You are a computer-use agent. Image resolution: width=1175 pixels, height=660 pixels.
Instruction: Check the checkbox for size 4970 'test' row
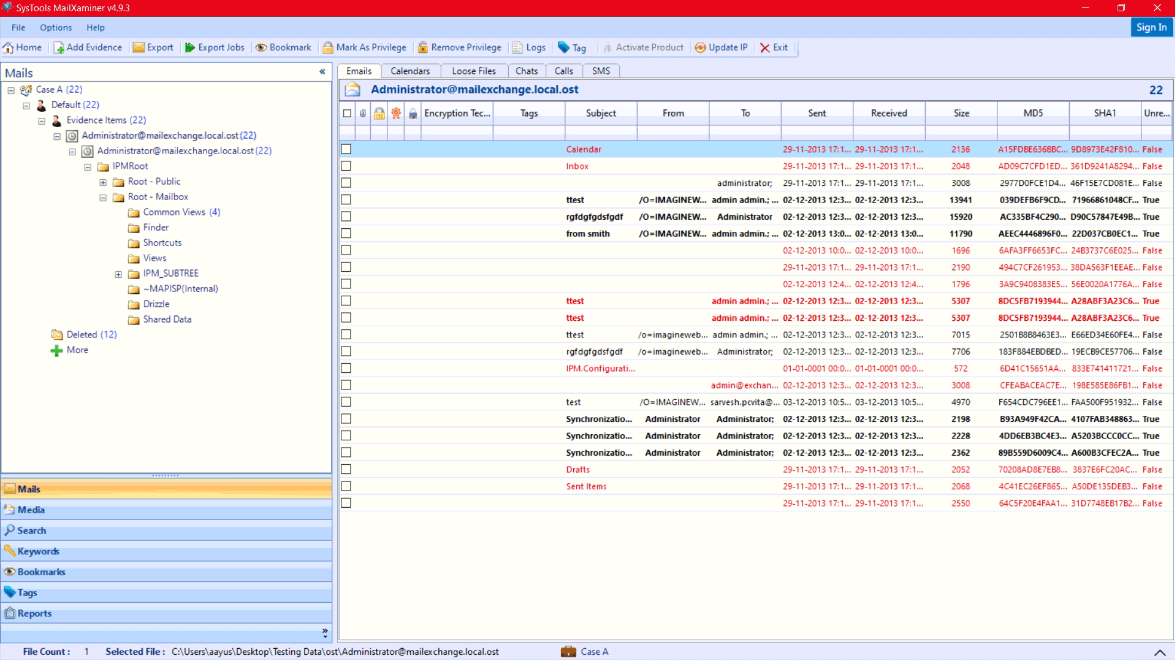pyautogui.click(x=346, y=402)
